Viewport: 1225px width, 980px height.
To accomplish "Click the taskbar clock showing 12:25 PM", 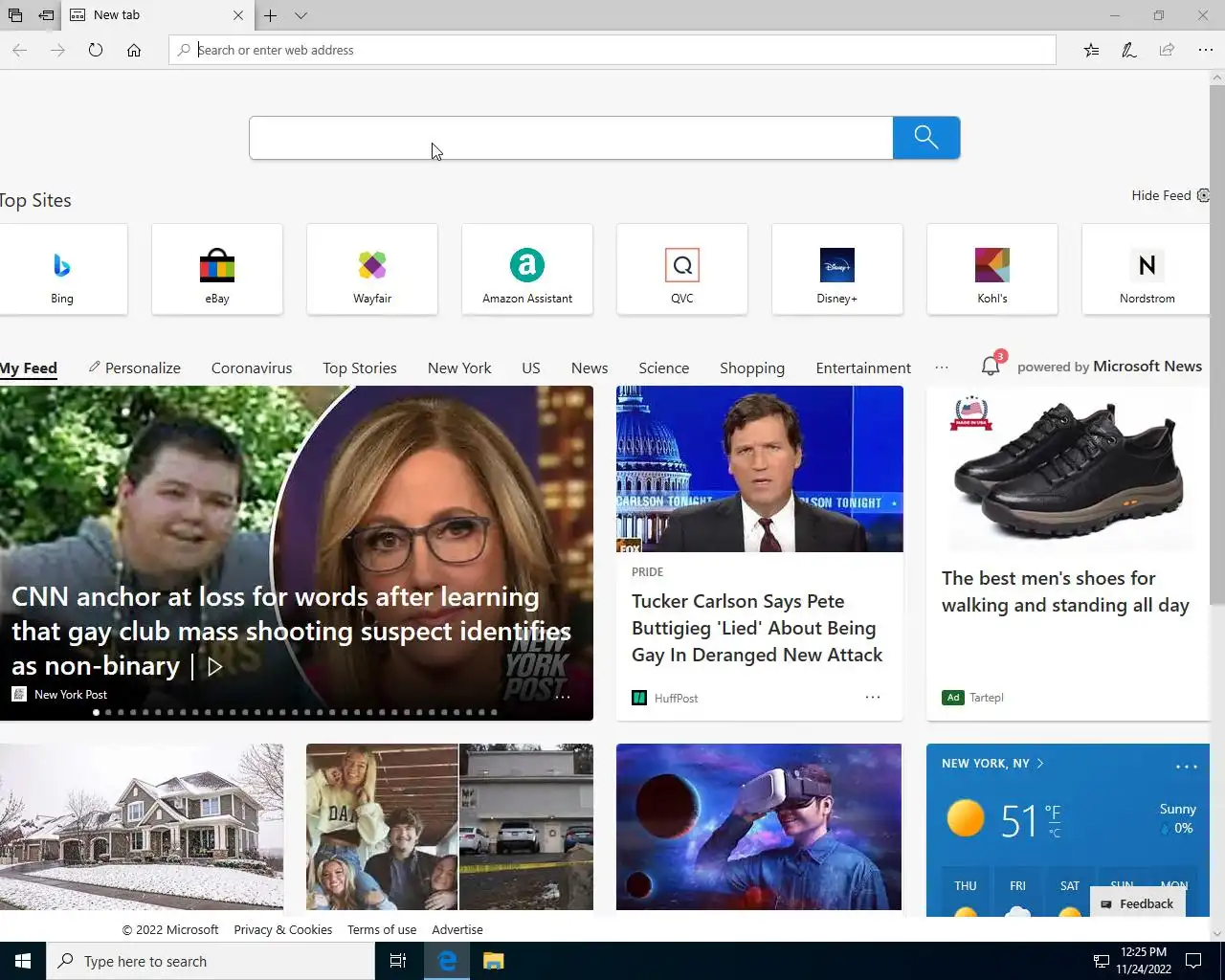I will tap(1144, 961).
